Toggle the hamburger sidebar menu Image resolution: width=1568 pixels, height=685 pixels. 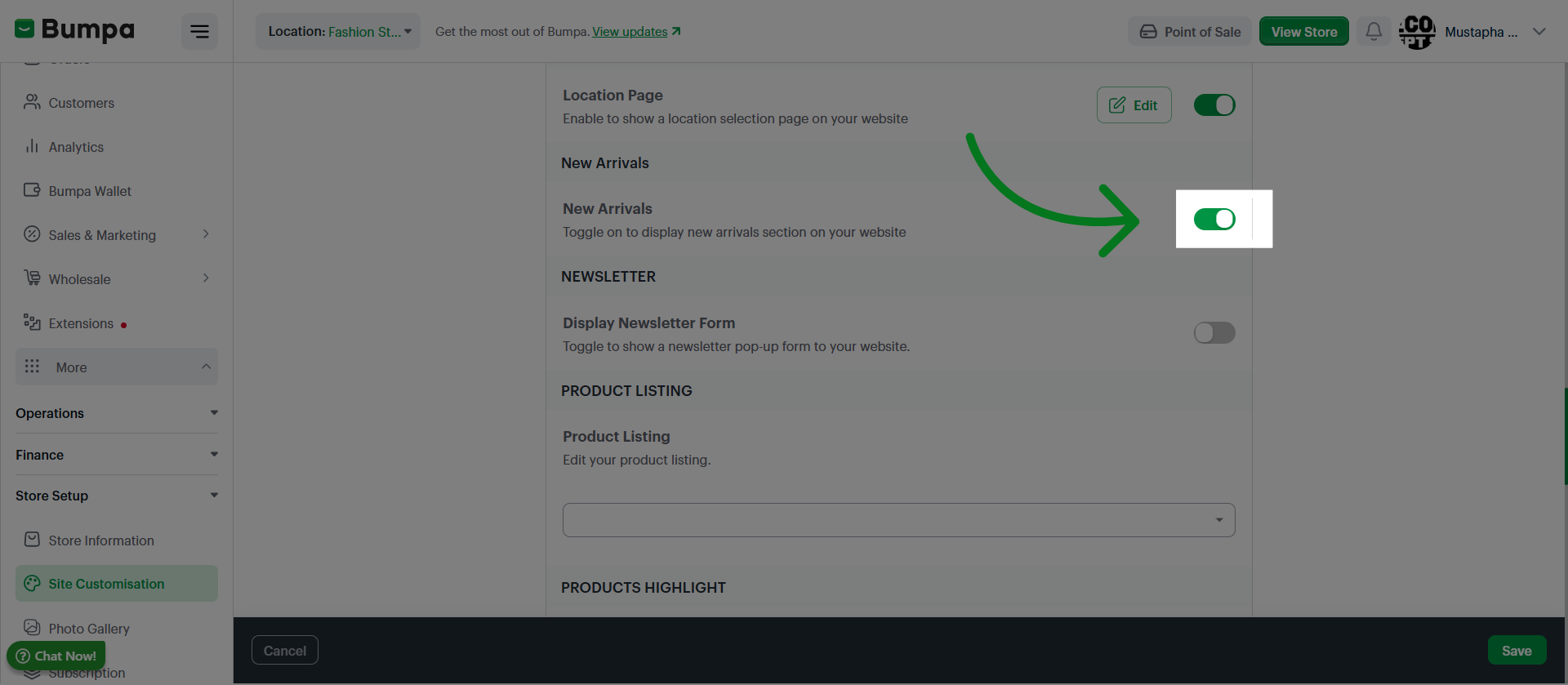click(199, 31)
